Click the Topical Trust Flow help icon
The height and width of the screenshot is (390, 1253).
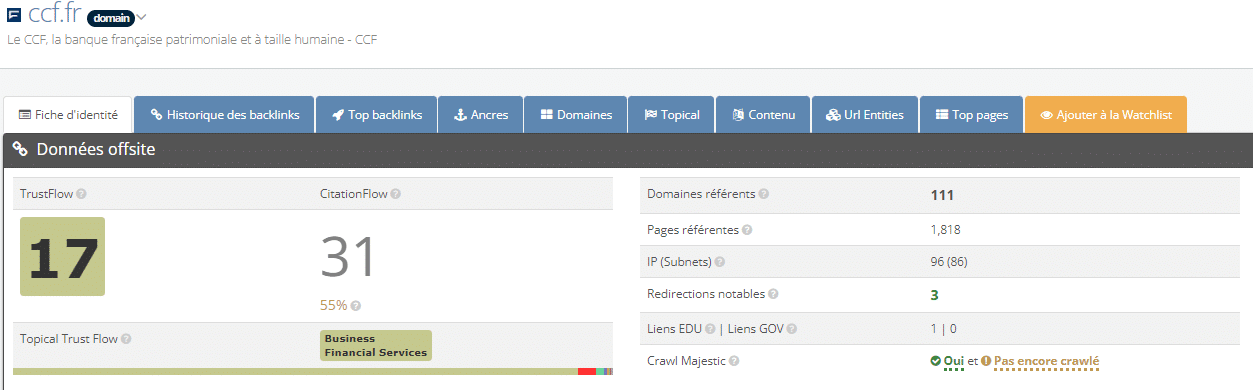(x=126, y=339)
